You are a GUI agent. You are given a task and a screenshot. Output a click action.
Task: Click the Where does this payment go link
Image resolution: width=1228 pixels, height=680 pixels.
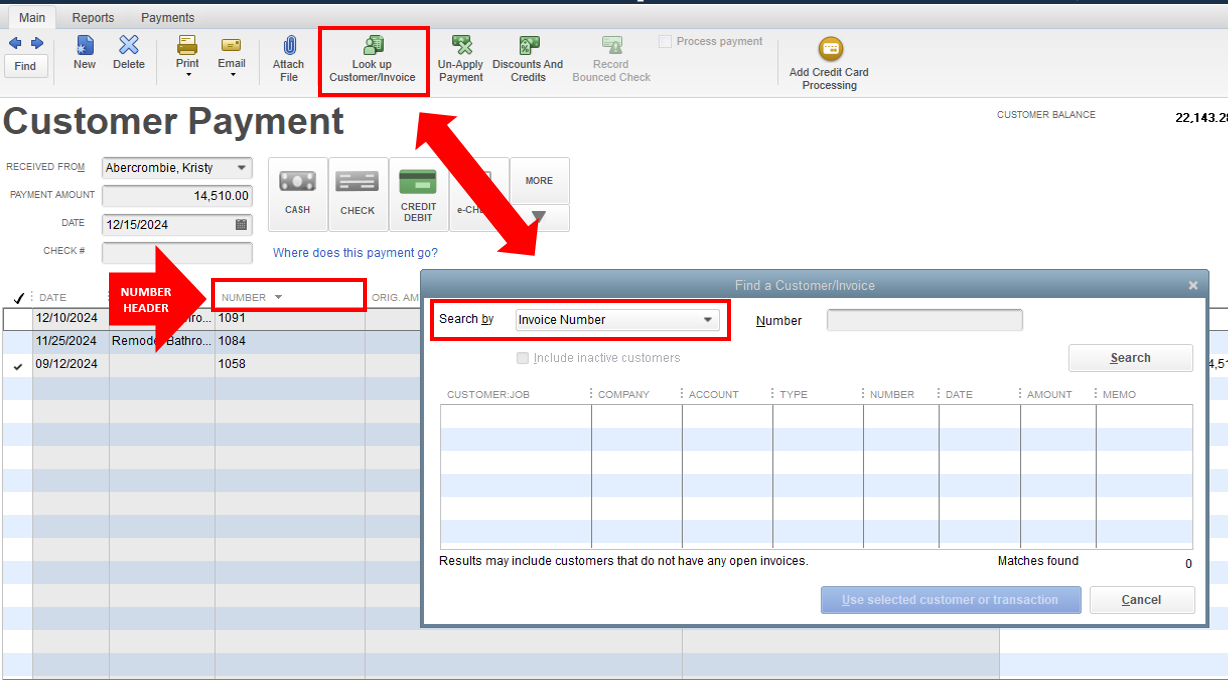pyautogui.click(x=356, y=253)
